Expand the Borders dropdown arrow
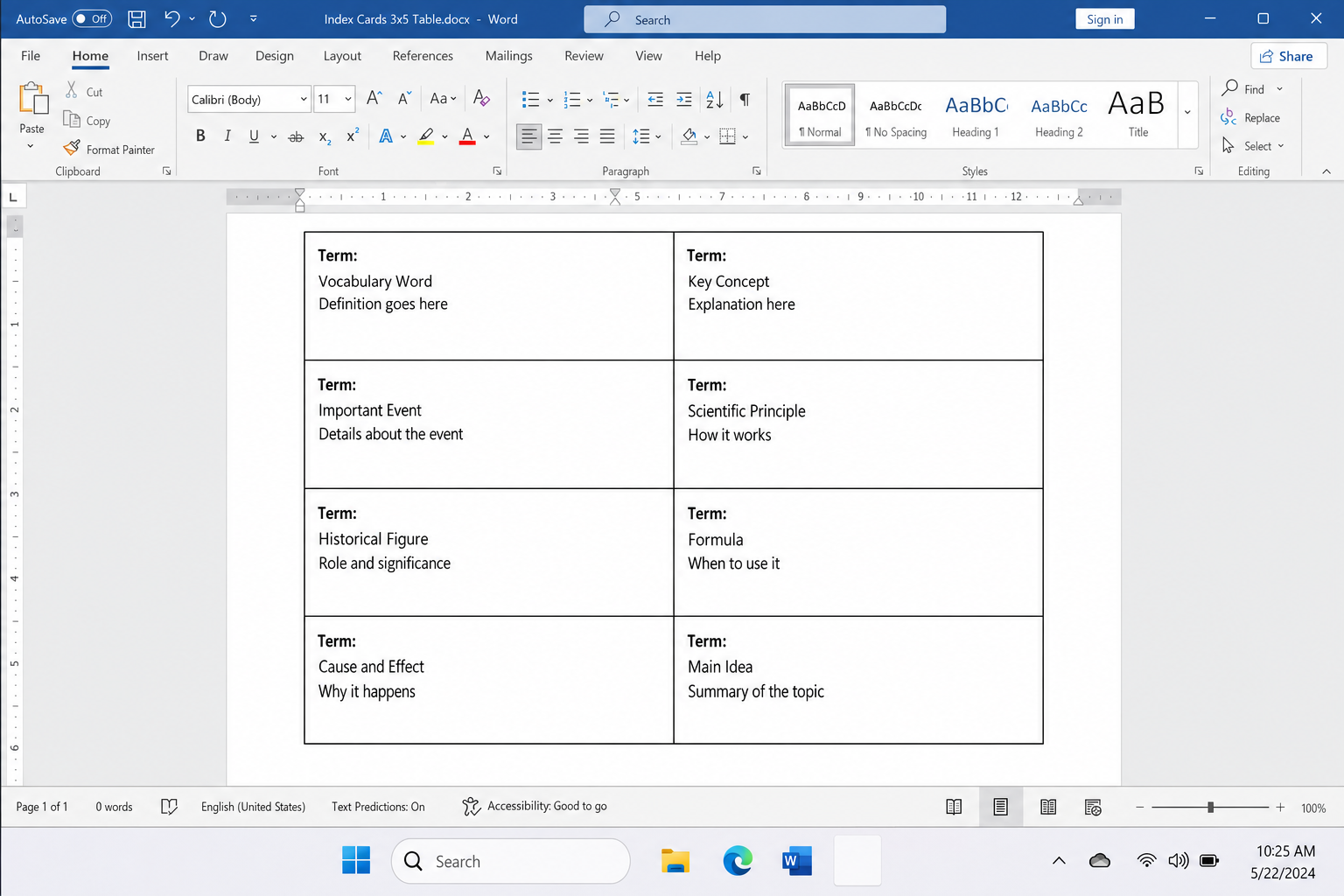This screenshot has width=1344, height=896. [x=745, y=136]
